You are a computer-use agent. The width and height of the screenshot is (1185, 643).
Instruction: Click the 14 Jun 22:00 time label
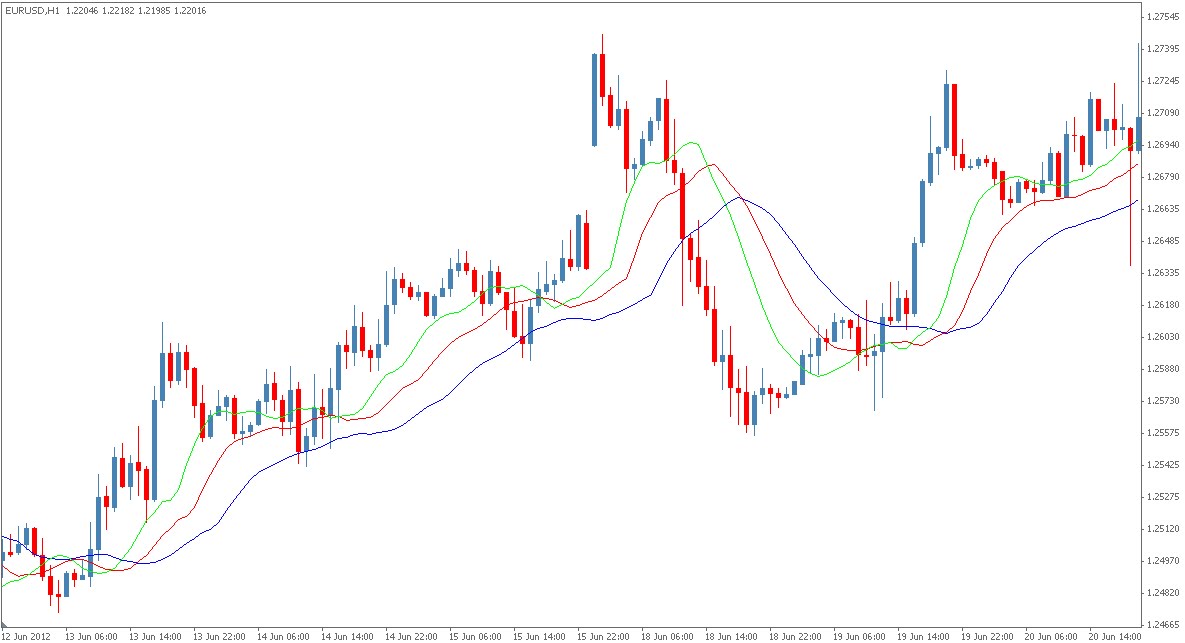[412, 636]
